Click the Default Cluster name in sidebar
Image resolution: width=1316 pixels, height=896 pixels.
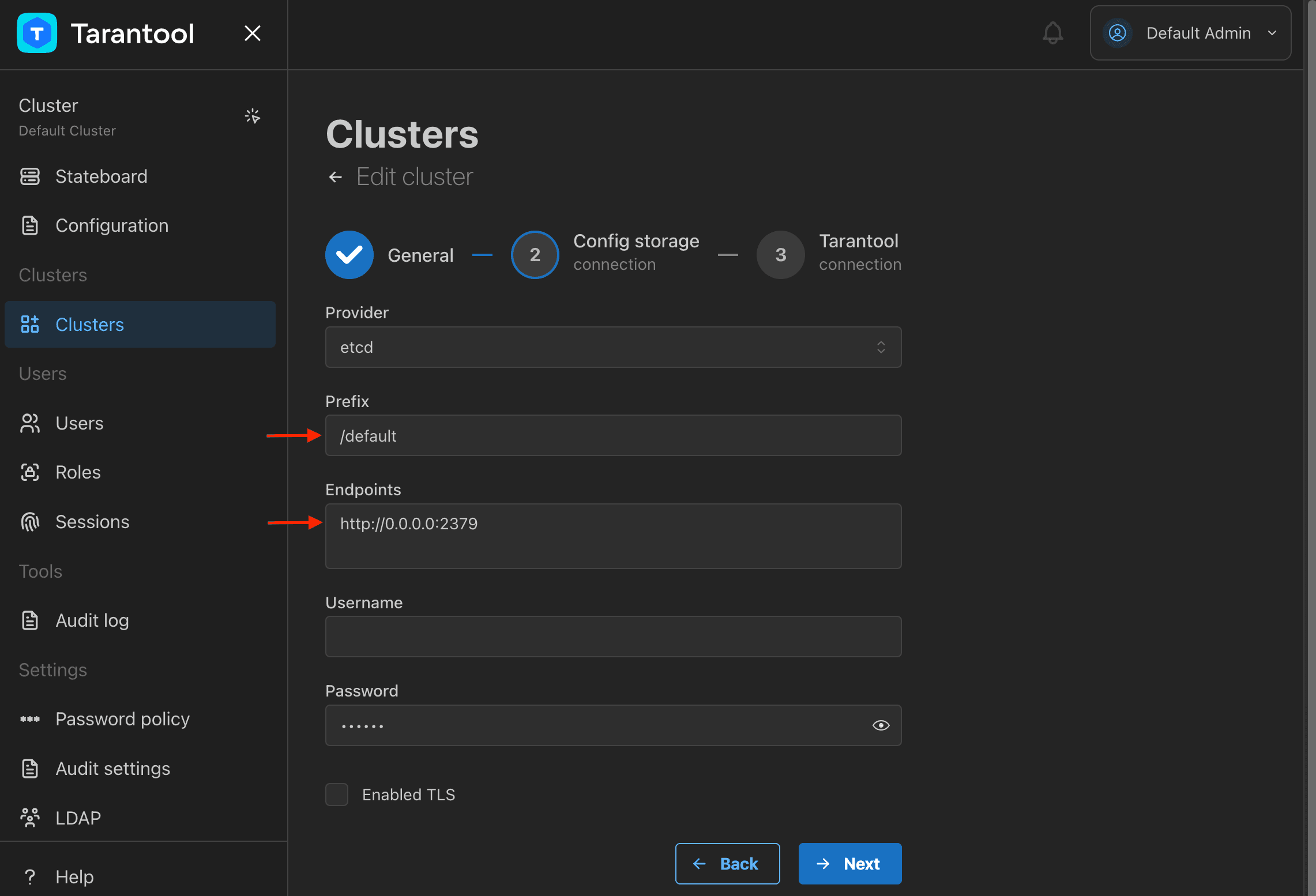click(x=67, y=131)
